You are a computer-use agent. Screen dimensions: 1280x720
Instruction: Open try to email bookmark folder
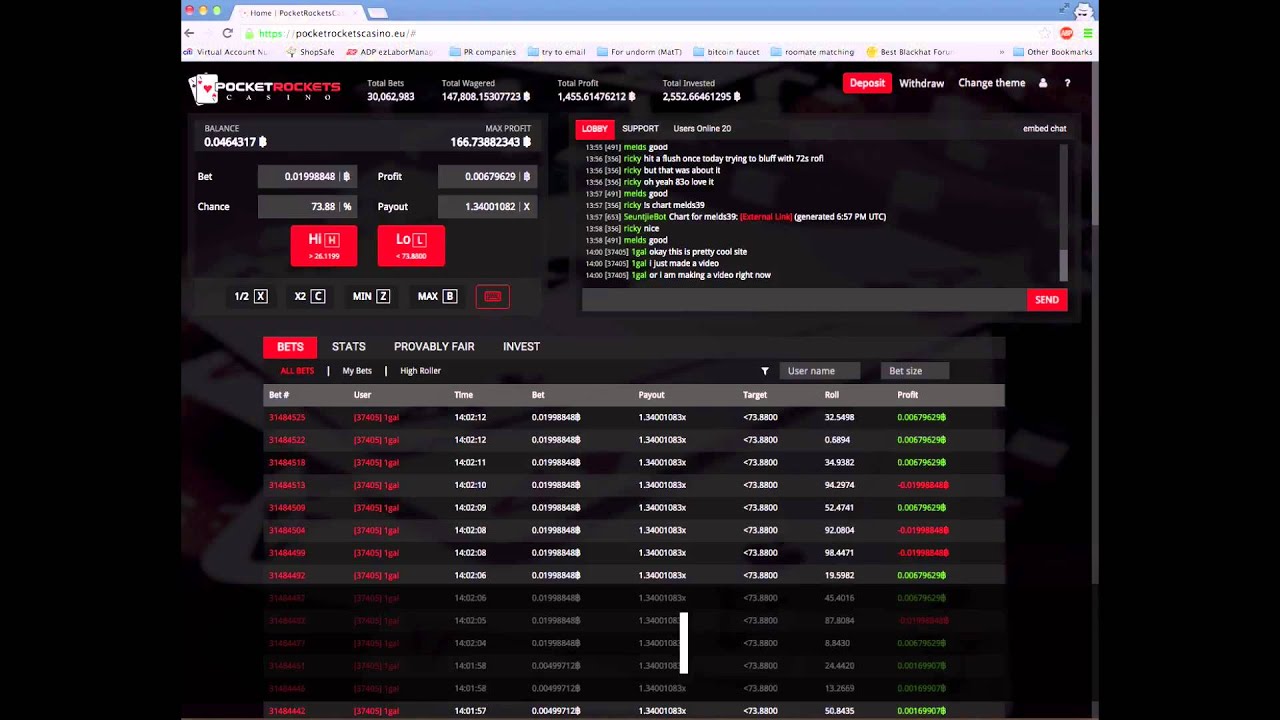(556, 52)
